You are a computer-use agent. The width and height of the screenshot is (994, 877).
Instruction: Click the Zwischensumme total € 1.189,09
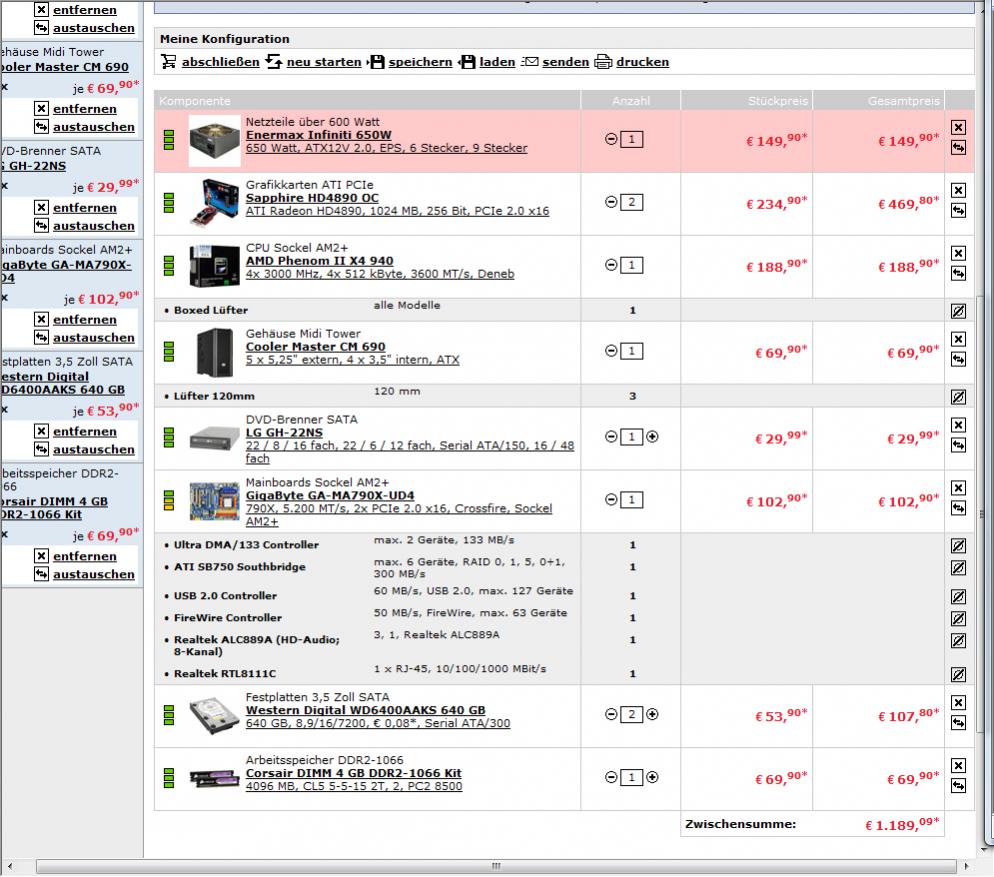901,824
